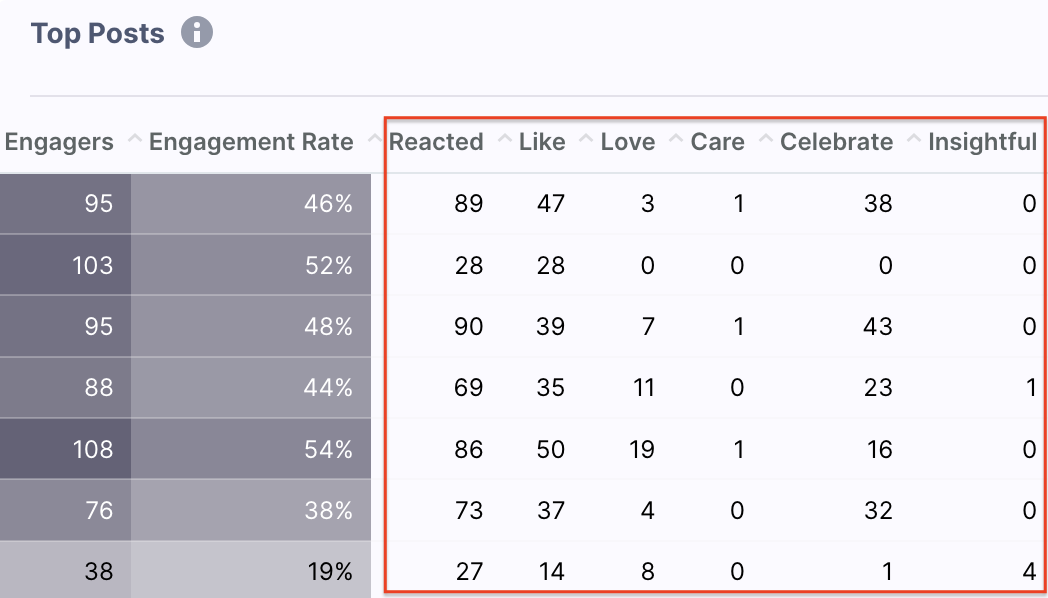Click the 90 Reacted value
The width and height of the screenshot is (1048, 598).
pyautogui.click(x=468, y=327)
